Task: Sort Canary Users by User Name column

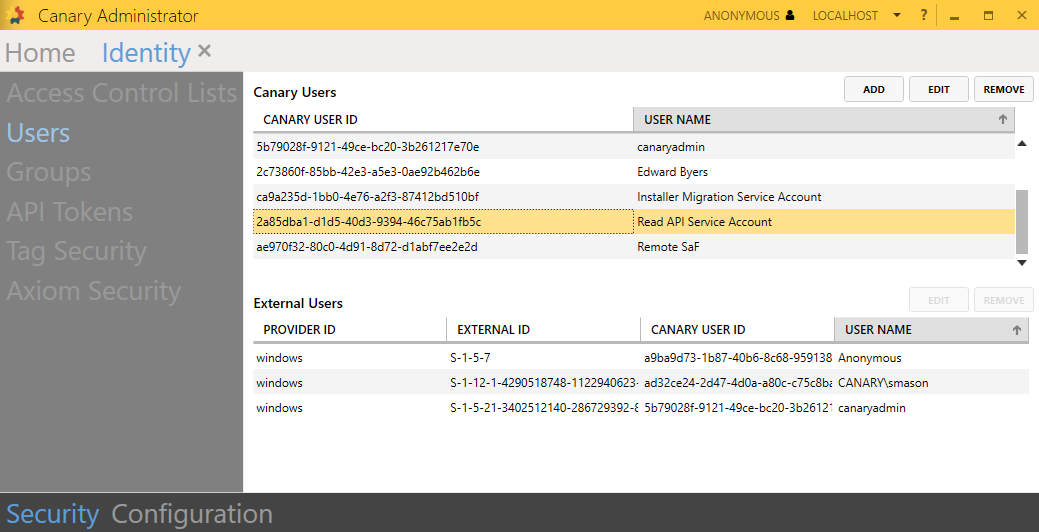Action: click(x=822, y=119)
